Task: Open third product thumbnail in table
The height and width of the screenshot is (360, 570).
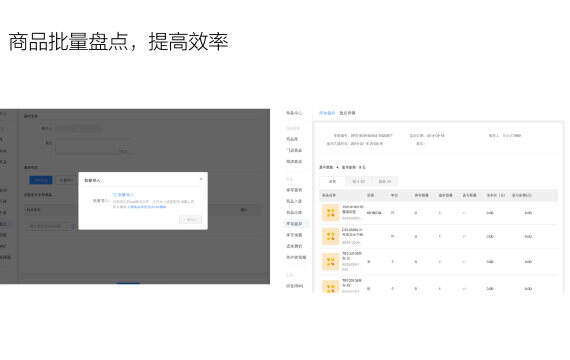Action: (x=330, y=262)
